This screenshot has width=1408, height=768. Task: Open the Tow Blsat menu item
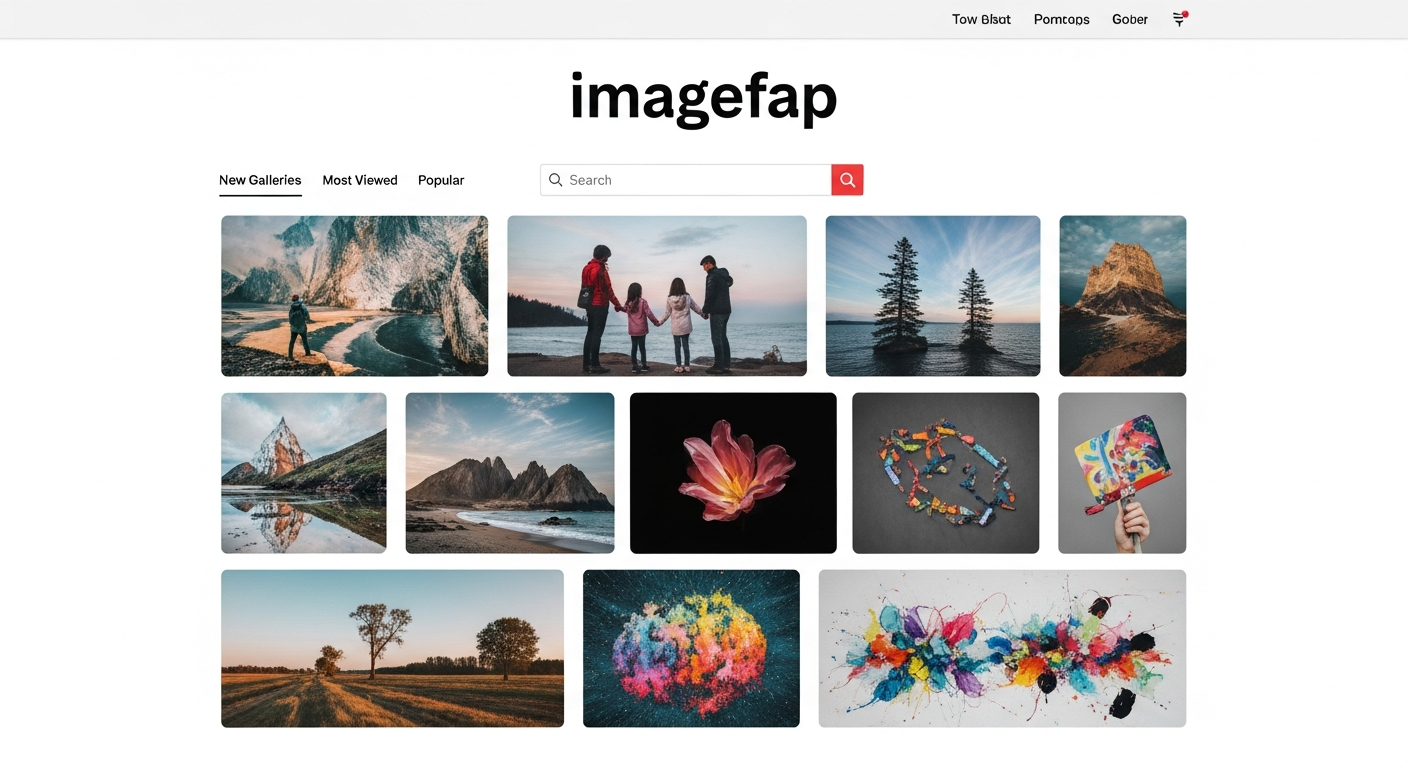(981, 19)
